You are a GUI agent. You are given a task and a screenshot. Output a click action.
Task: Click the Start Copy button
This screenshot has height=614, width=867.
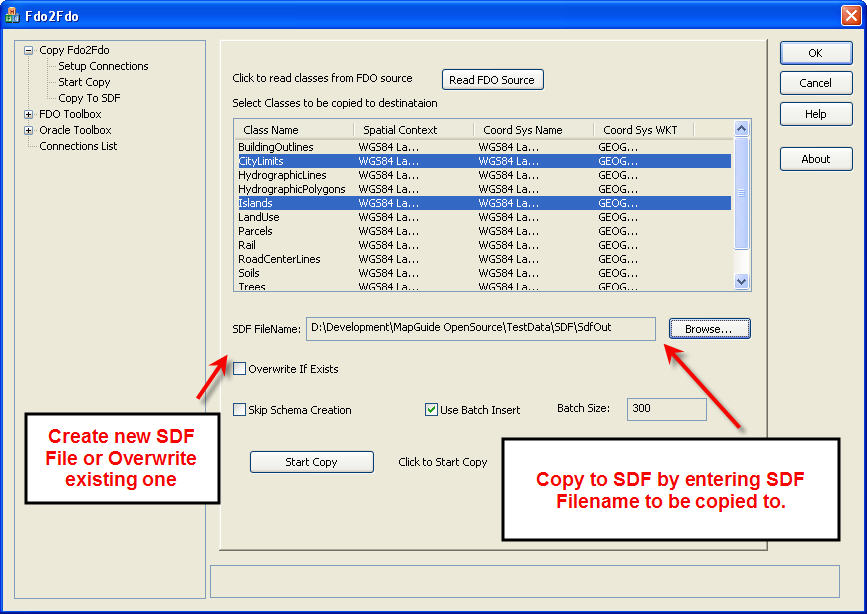(x=311, y=462)
